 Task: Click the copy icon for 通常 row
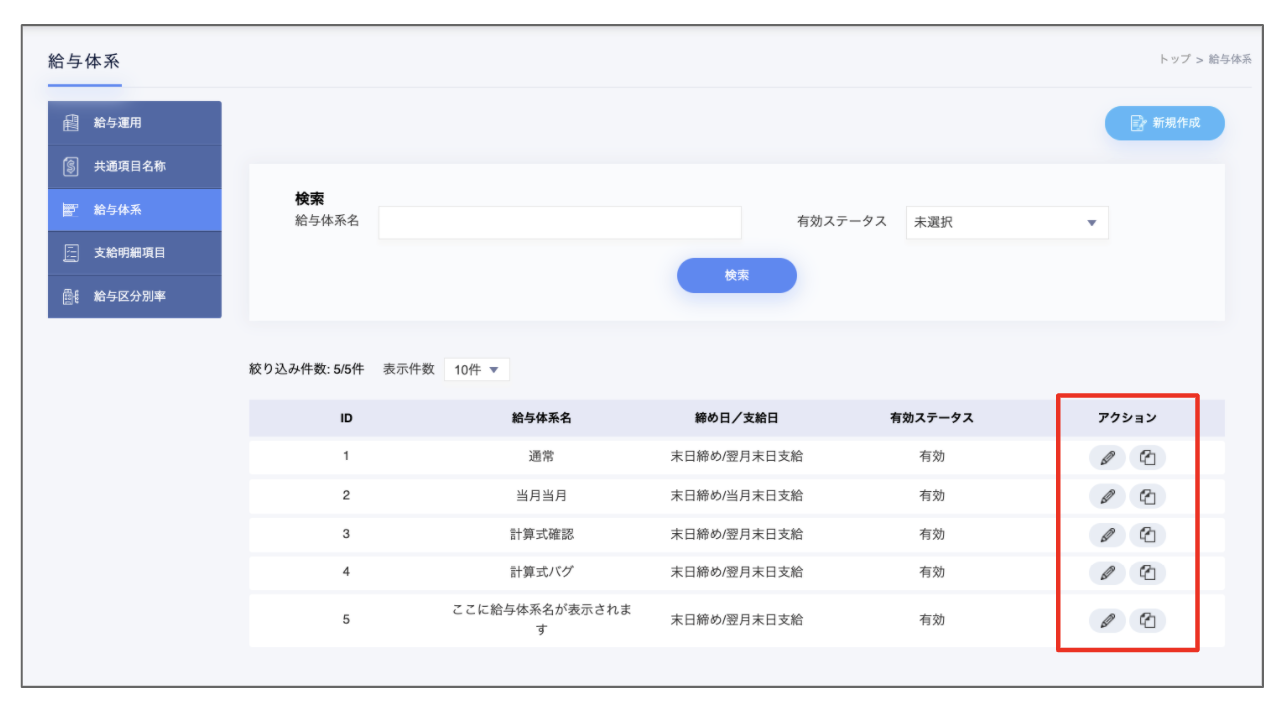[x=1147, y=458]
